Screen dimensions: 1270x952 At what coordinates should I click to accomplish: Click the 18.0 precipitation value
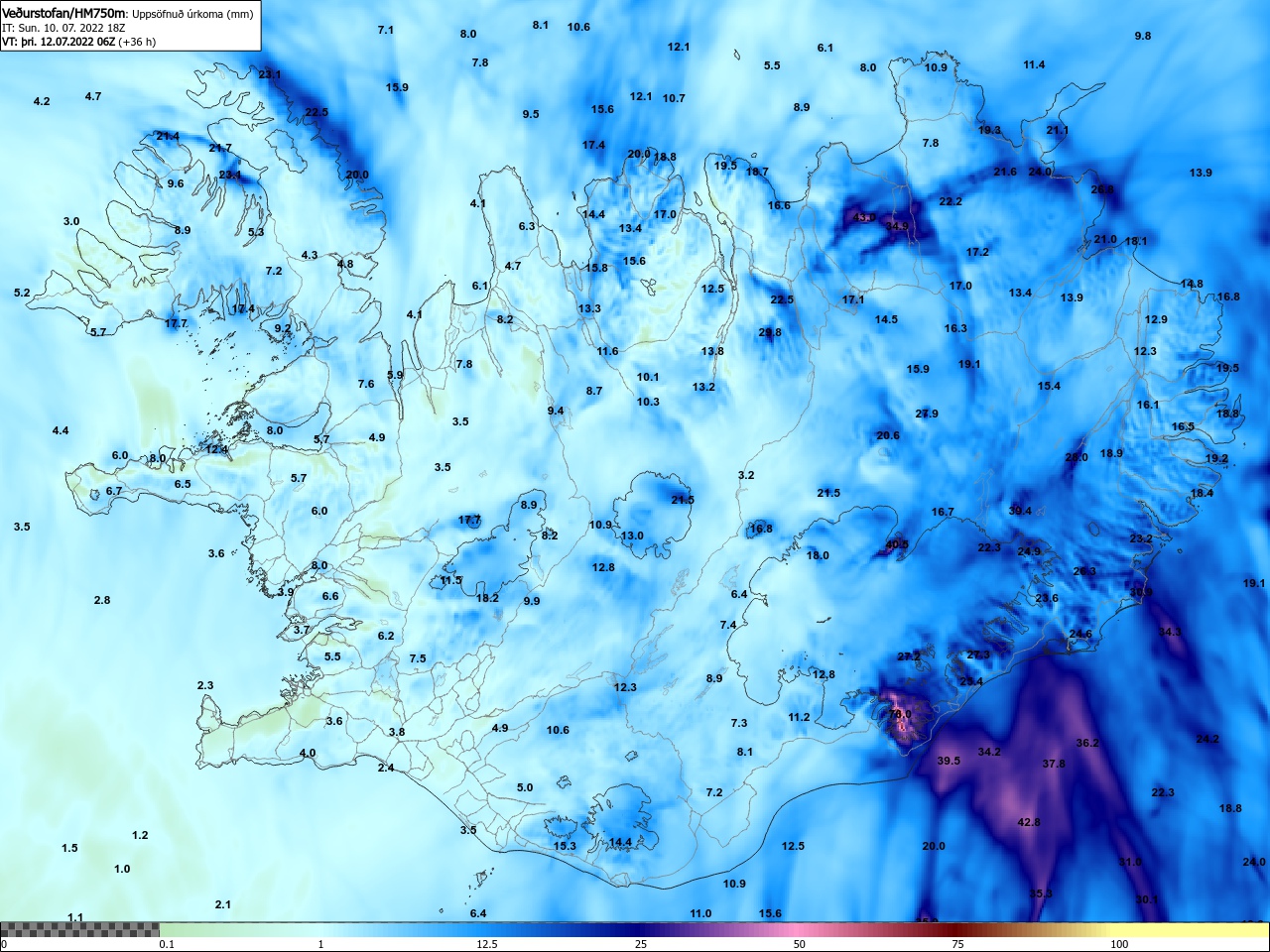(818, 555)
